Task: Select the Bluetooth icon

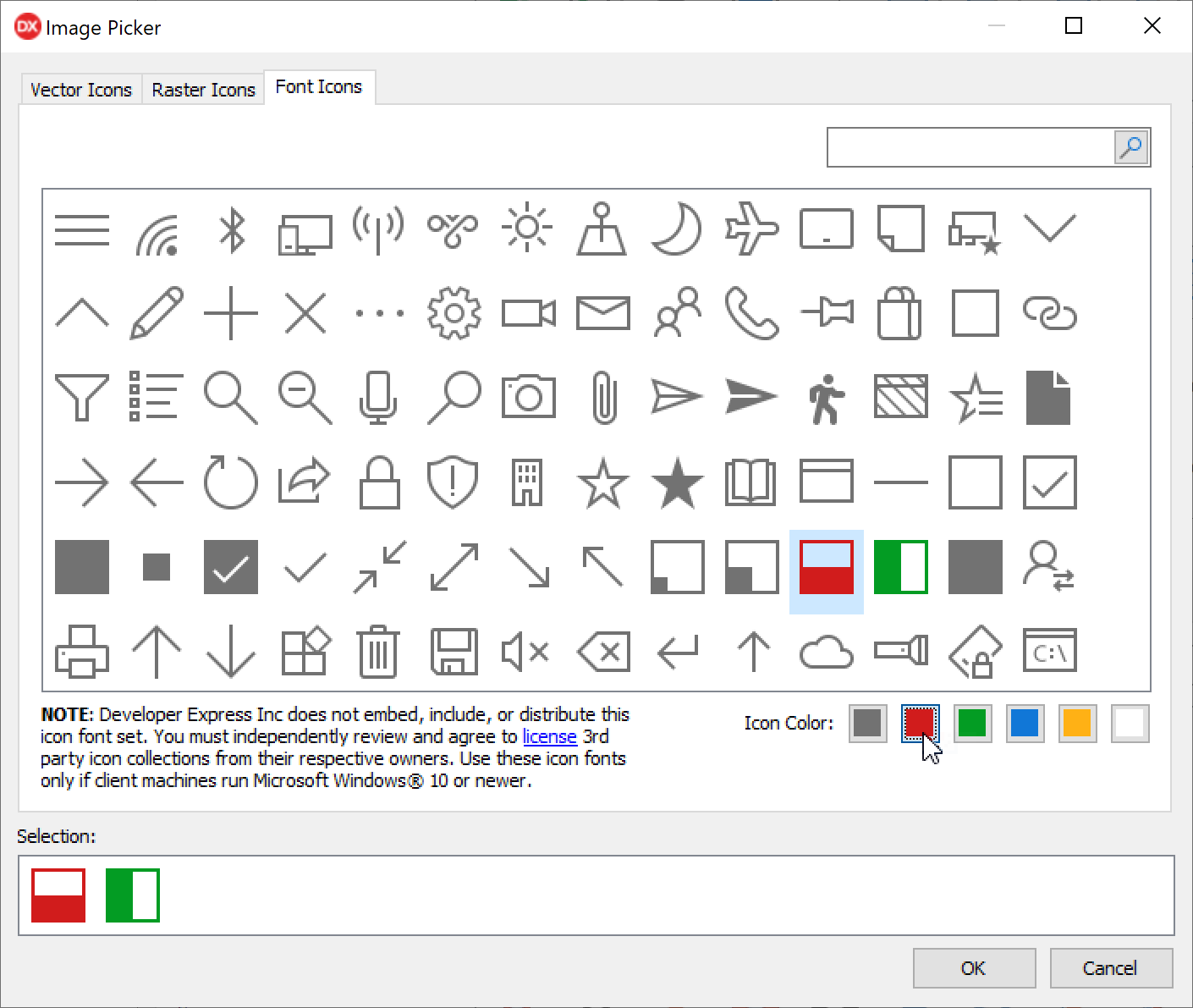Action: 231,229
